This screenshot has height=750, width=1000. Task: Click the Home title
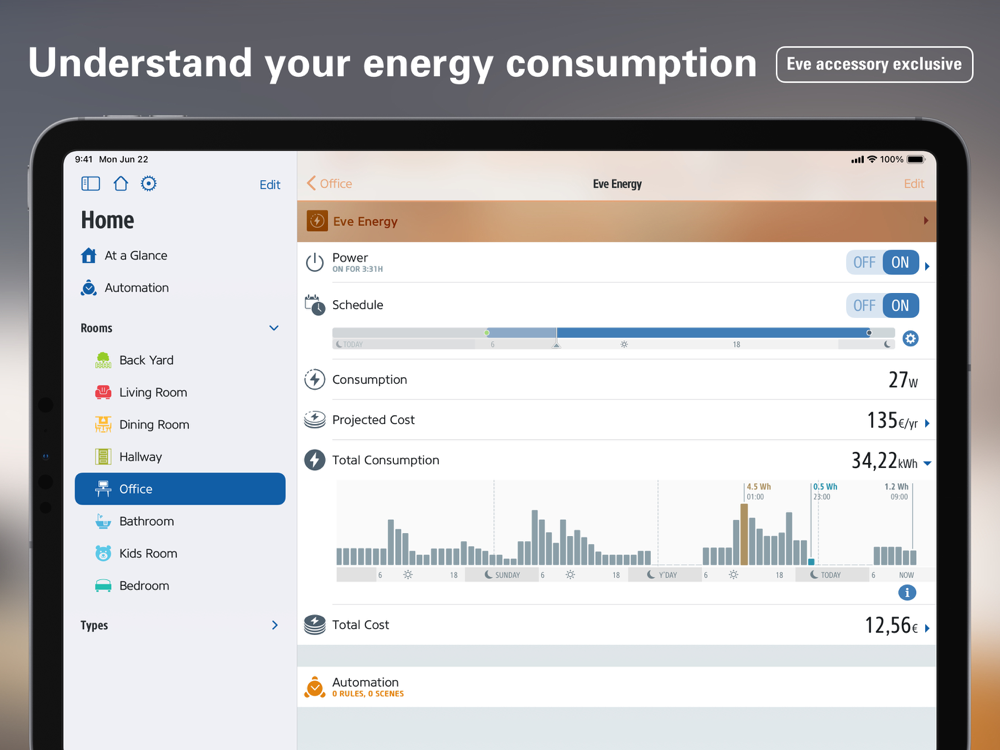(x=107, y=220)
